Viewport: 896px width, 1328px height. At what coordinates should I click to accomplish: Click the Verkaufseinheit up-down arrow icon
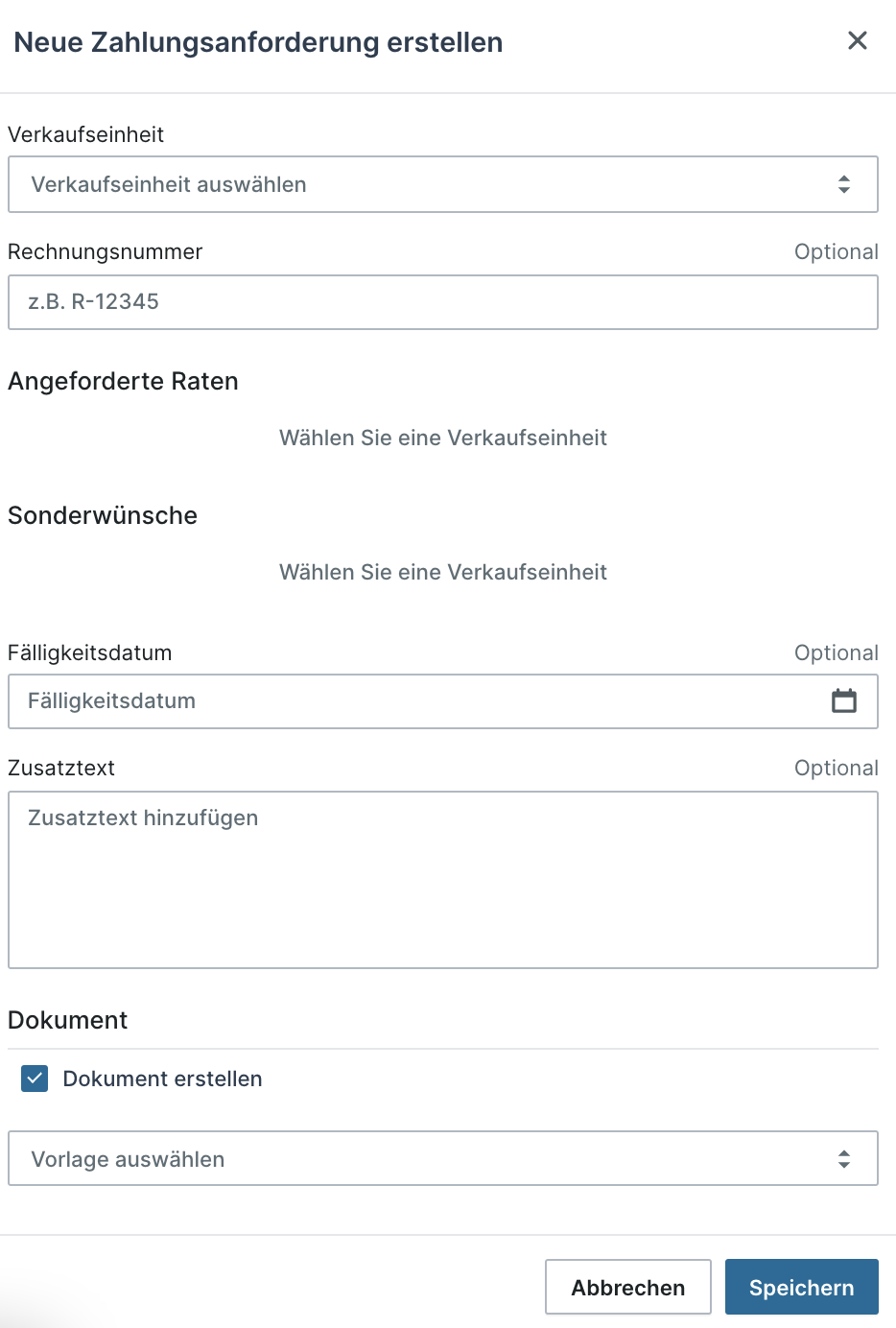point(844,184)
